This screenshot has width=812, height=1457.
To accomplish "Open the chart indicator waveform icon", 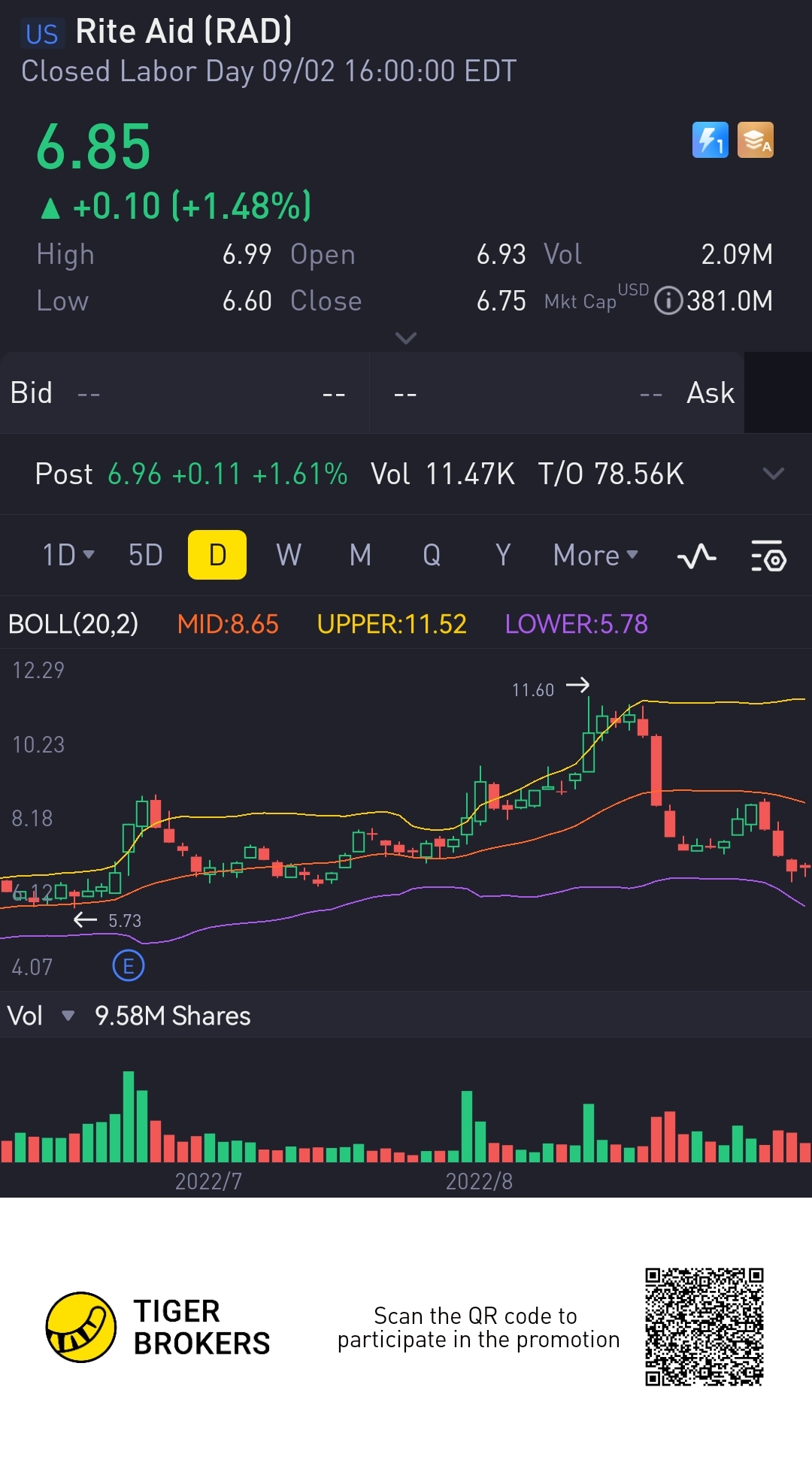I will pos(696,556).
